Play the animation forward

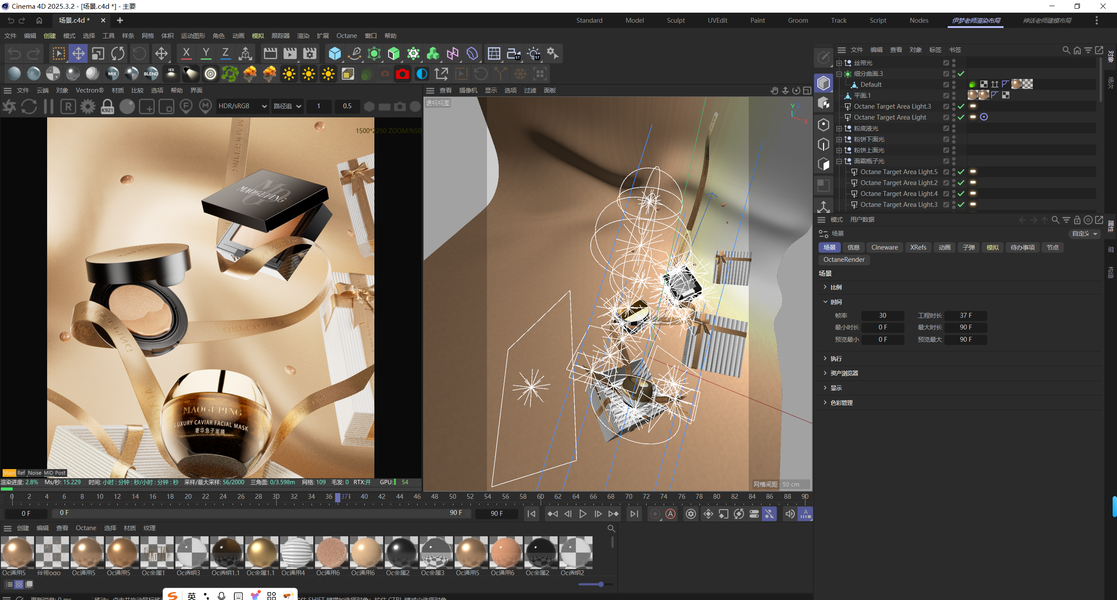(583, 514)
